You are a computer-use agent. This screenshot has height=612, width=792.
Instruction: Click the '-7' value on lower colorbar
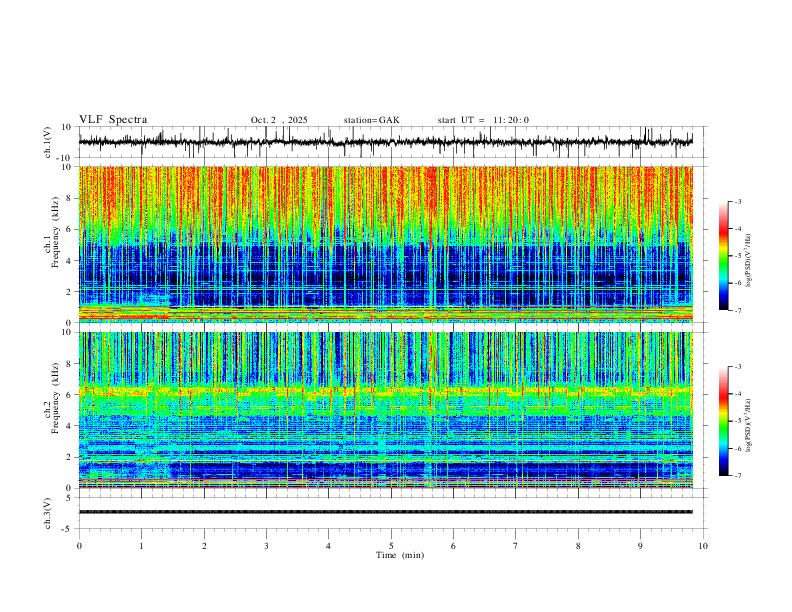(x=737, y=476)
